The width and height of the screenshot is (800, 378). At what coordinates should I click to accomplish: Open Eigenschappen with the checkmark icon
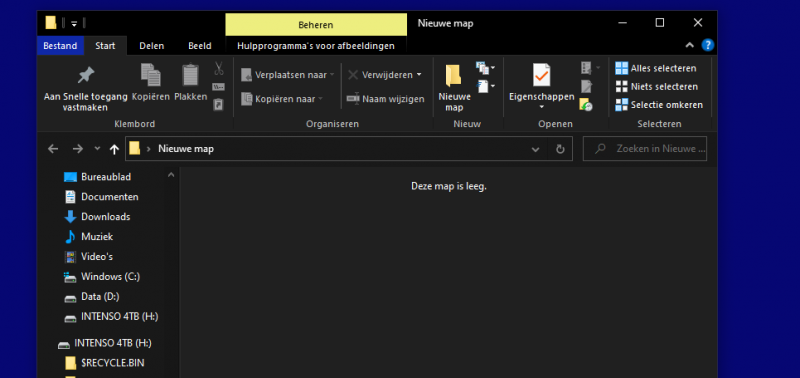(541, 75)
